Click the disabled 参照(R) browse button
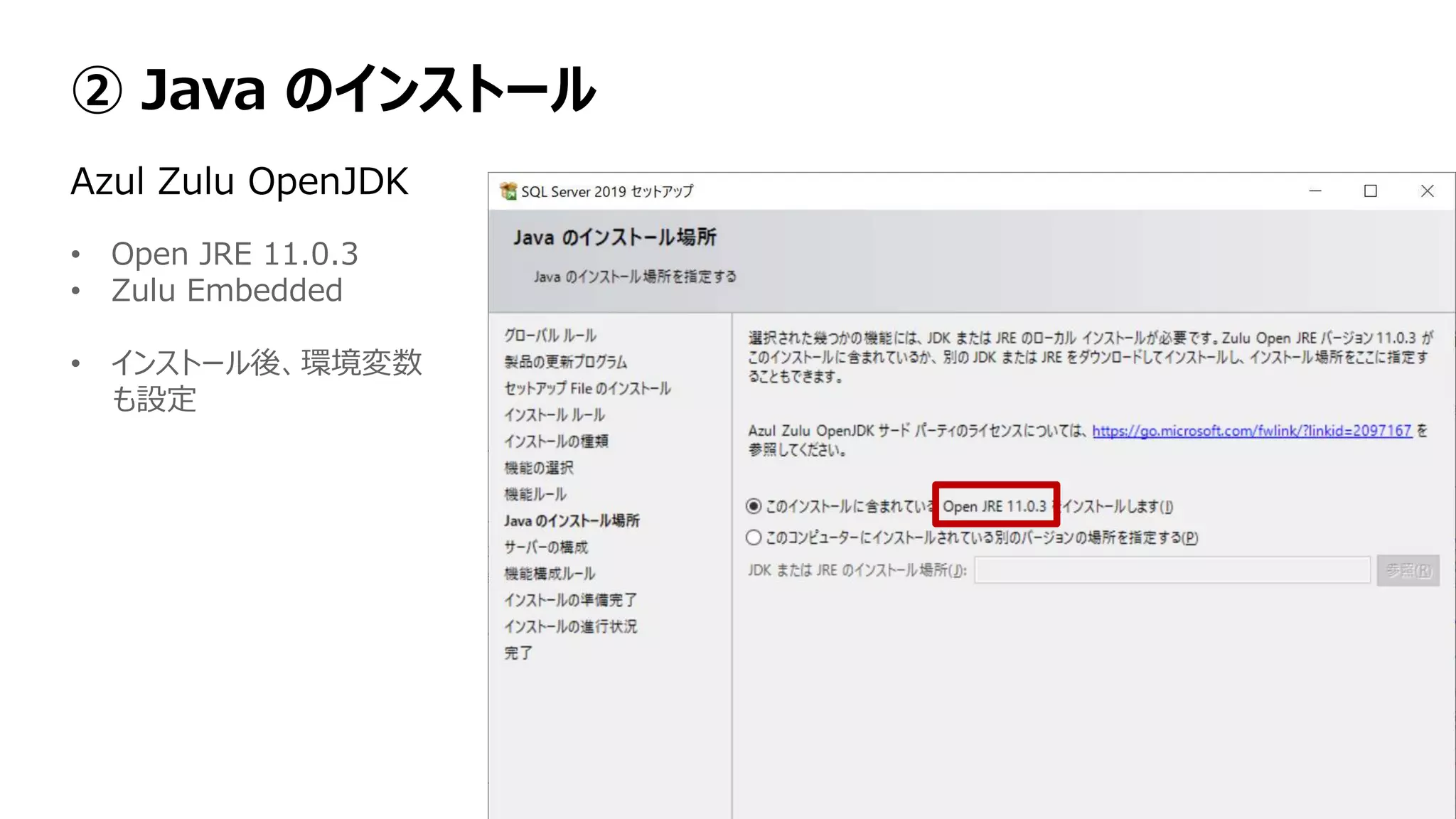Viewport: 1456px width, 819px height. (1408, 570)
